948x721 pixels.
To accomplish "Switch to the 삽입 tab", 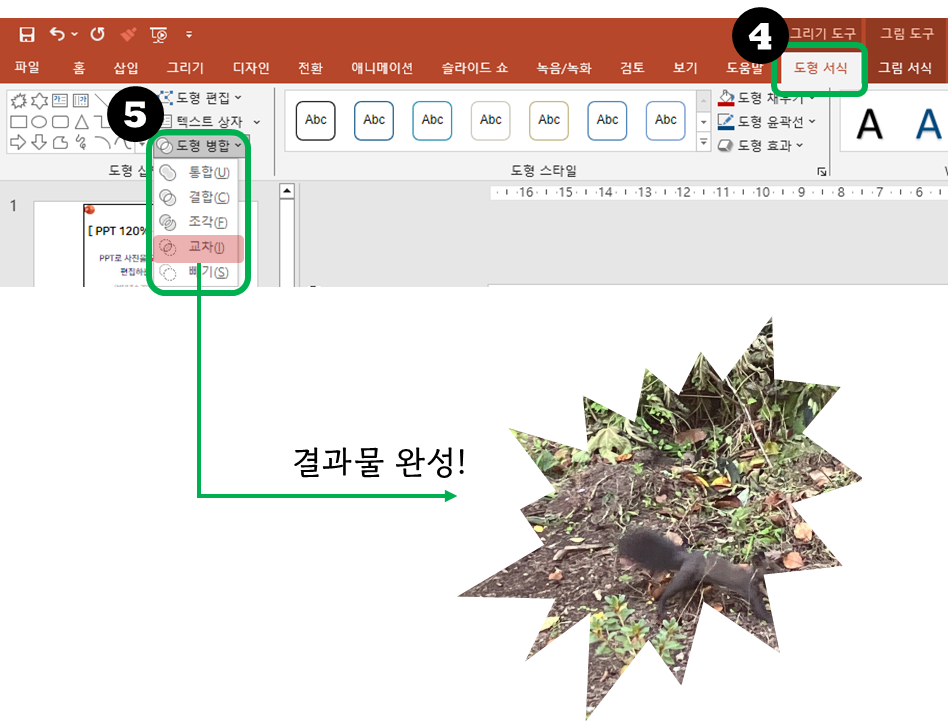I will (126, 67).
